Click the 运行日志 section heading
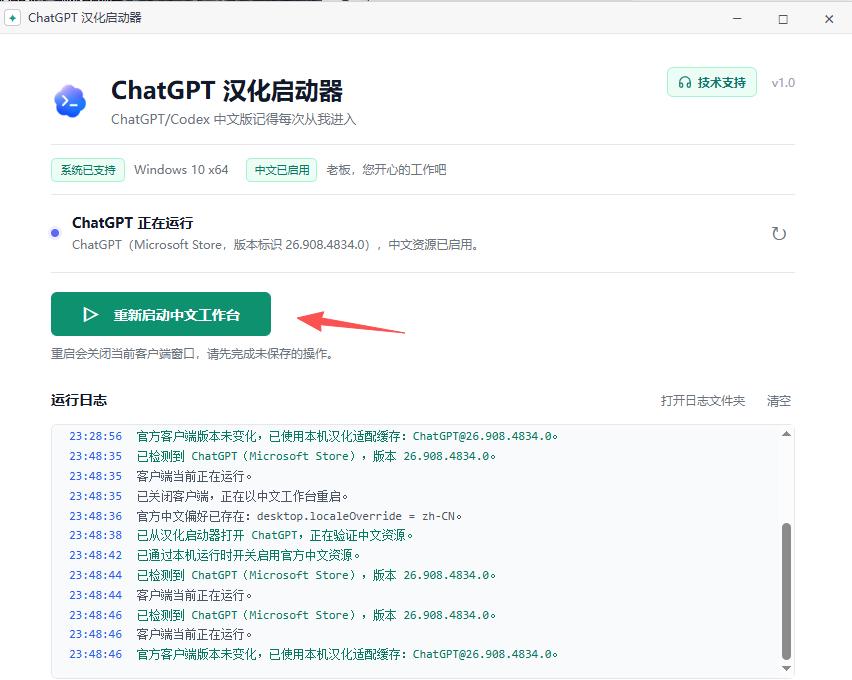The width and height of the screenshot is (852, 680). pyautogui.click(x=79, y=400)
